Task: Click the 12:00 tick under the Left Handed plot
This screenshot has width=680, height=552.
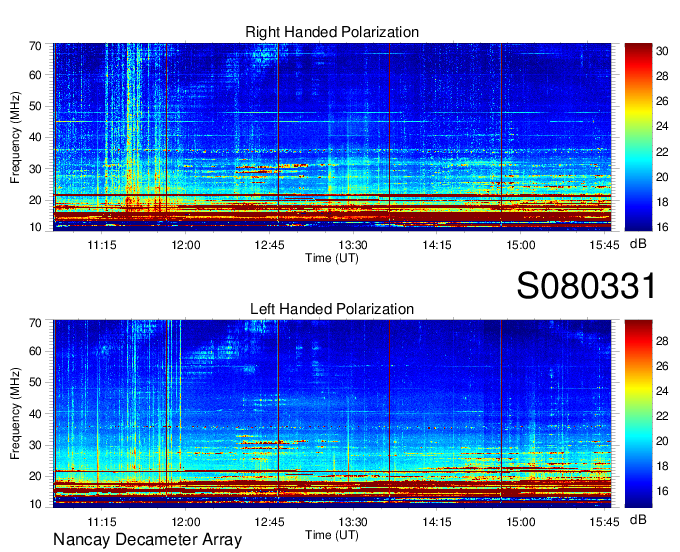Action: (186, 522)
